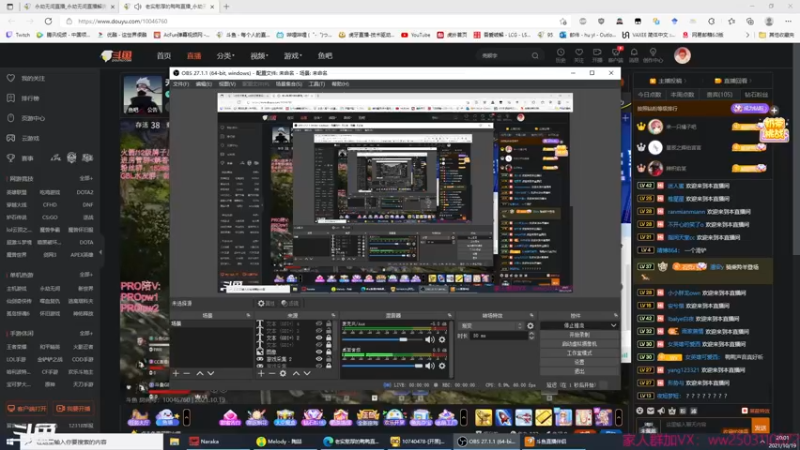Toggle lock on third text source
Image resolution: width=800 pixels, height=450 pixels.
[x=329, y=338]
